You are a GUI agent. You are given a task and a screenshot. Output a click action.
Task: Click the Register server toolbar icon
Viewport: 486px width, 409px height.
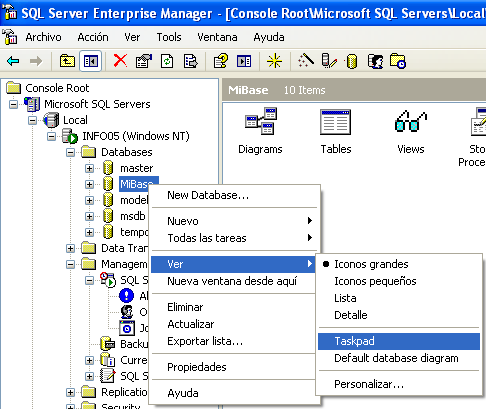tap(329, 61)
